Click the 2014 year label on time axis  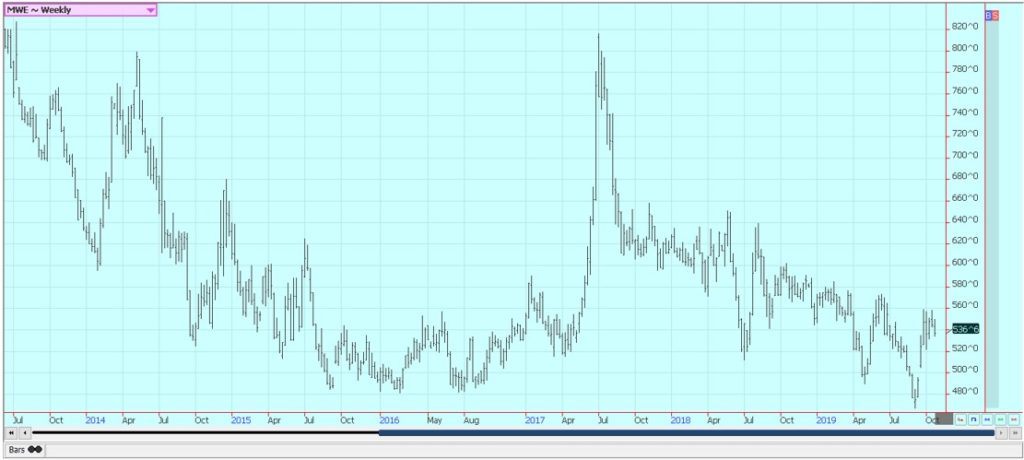[x=95, y=419]
